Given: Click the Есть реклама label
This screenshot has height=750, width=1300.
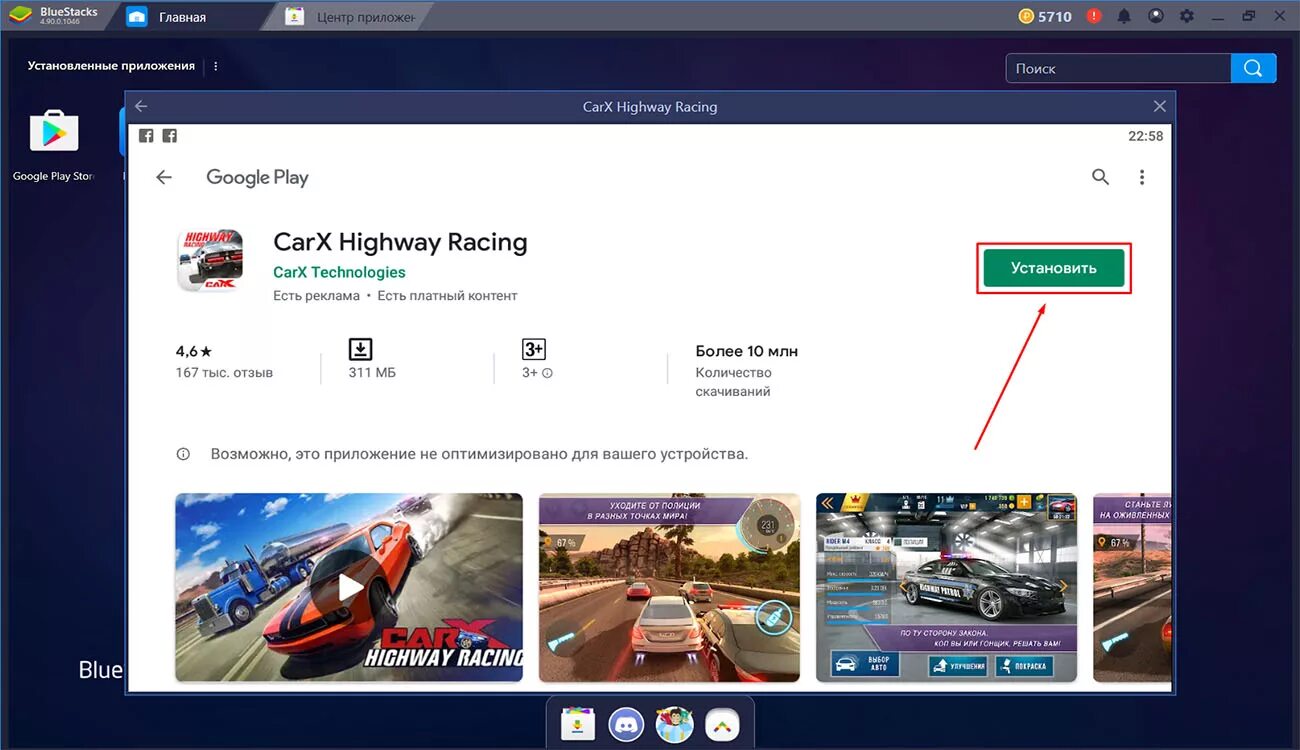Looking at the screenshot, I should (316, 296).
